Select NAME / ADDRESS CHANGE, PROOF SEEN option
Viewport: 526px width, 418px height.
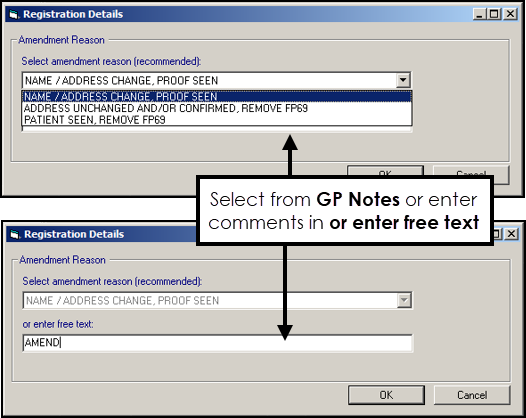(x=217, y=97)
